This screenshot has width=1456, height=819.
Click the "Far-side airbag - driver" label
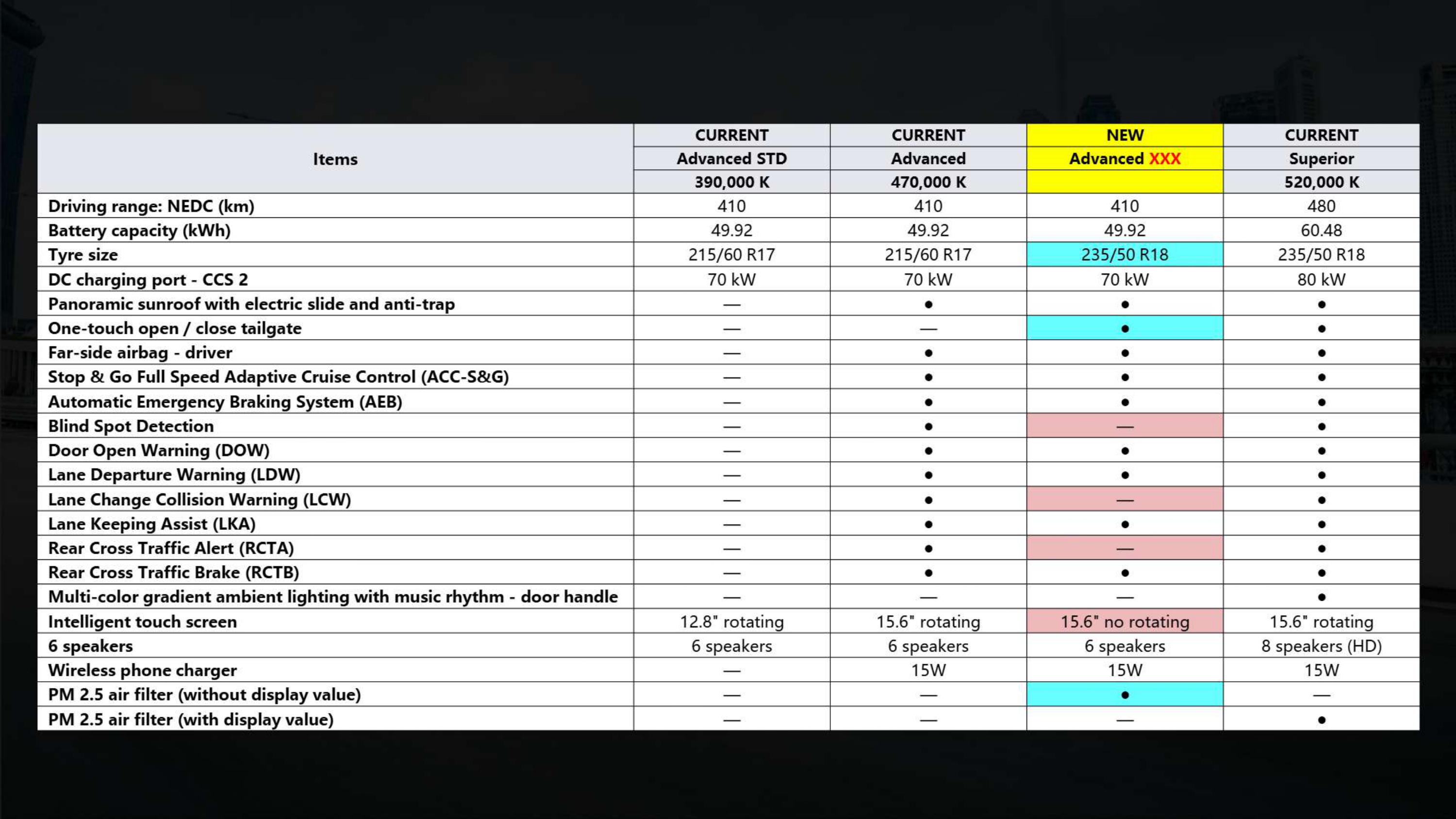[140, 353]
